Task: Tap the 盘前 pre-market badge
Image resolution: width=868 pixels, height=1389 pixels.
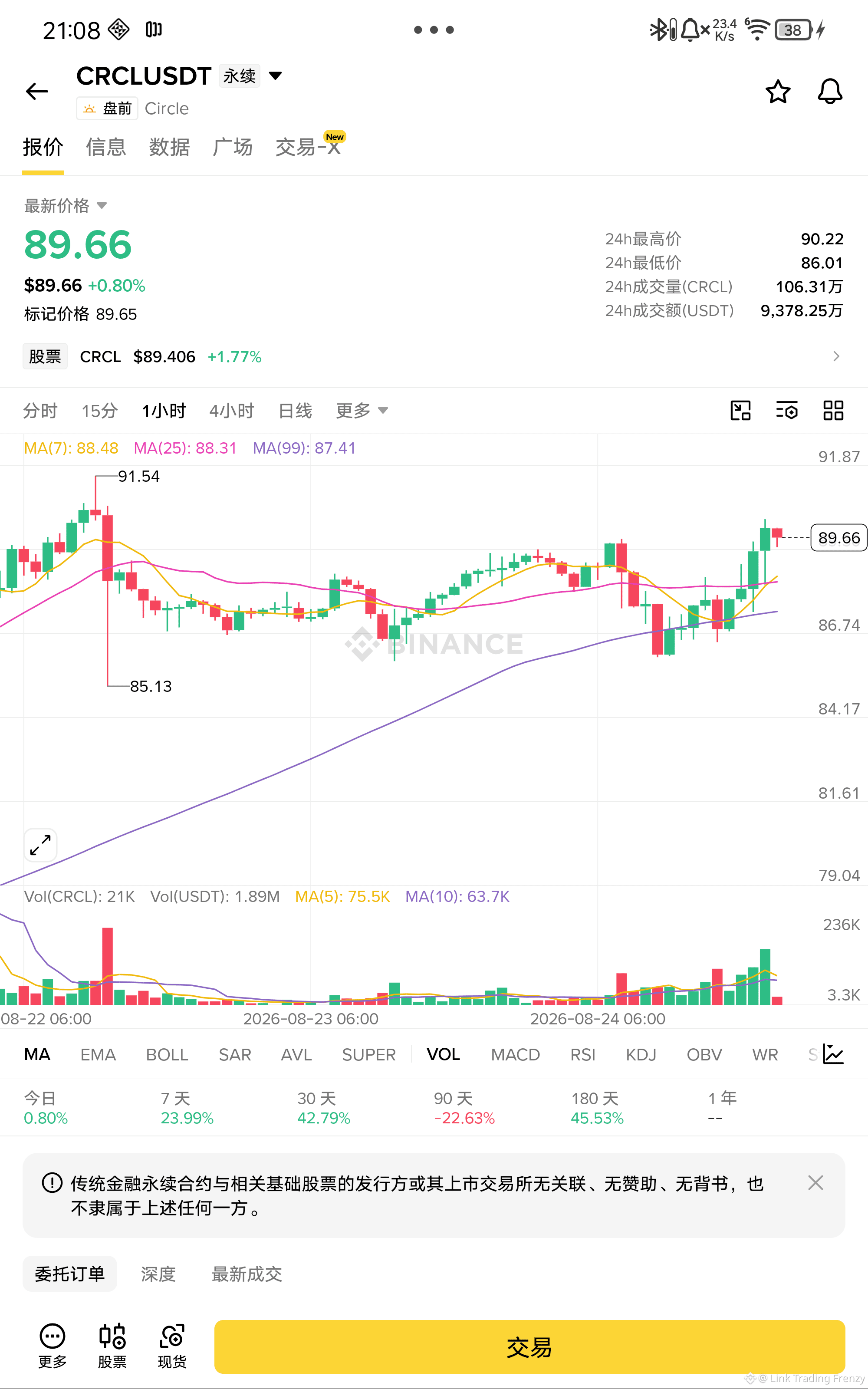Action: [x=107, y=109]
